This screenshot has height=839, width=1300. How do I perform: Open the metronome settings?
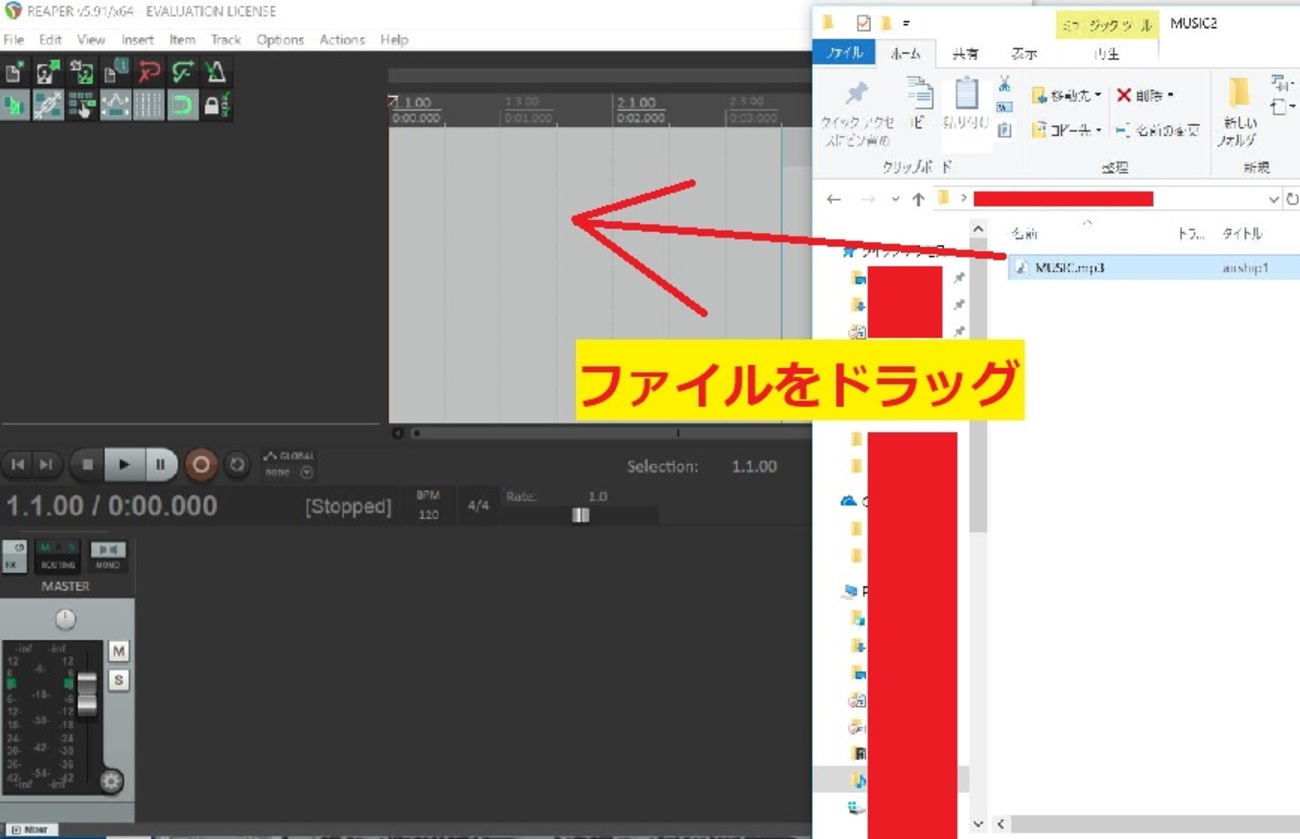click(x=216, y=71)
